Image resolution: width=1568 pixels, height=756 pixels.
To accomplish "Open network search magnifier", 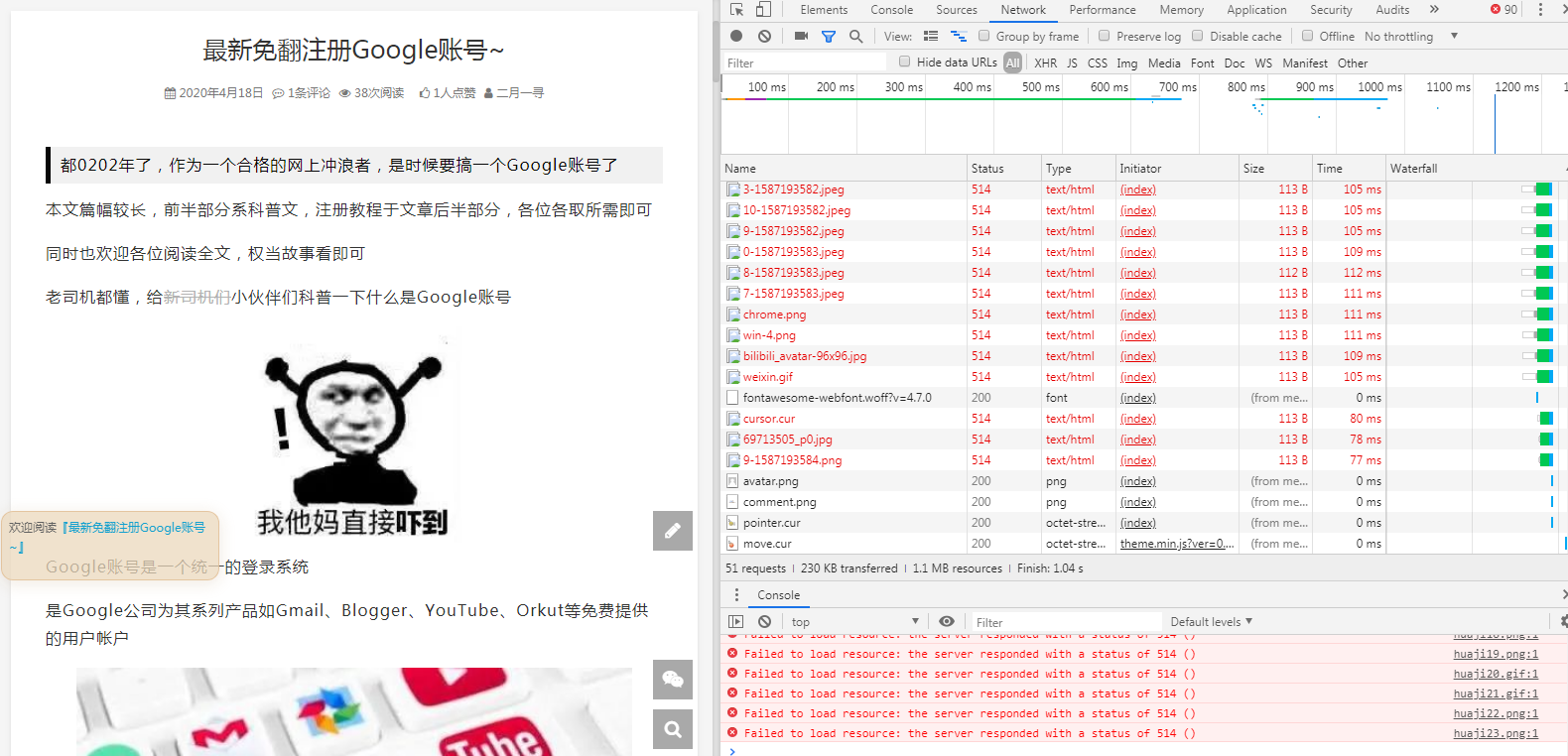I will (855, 37).
